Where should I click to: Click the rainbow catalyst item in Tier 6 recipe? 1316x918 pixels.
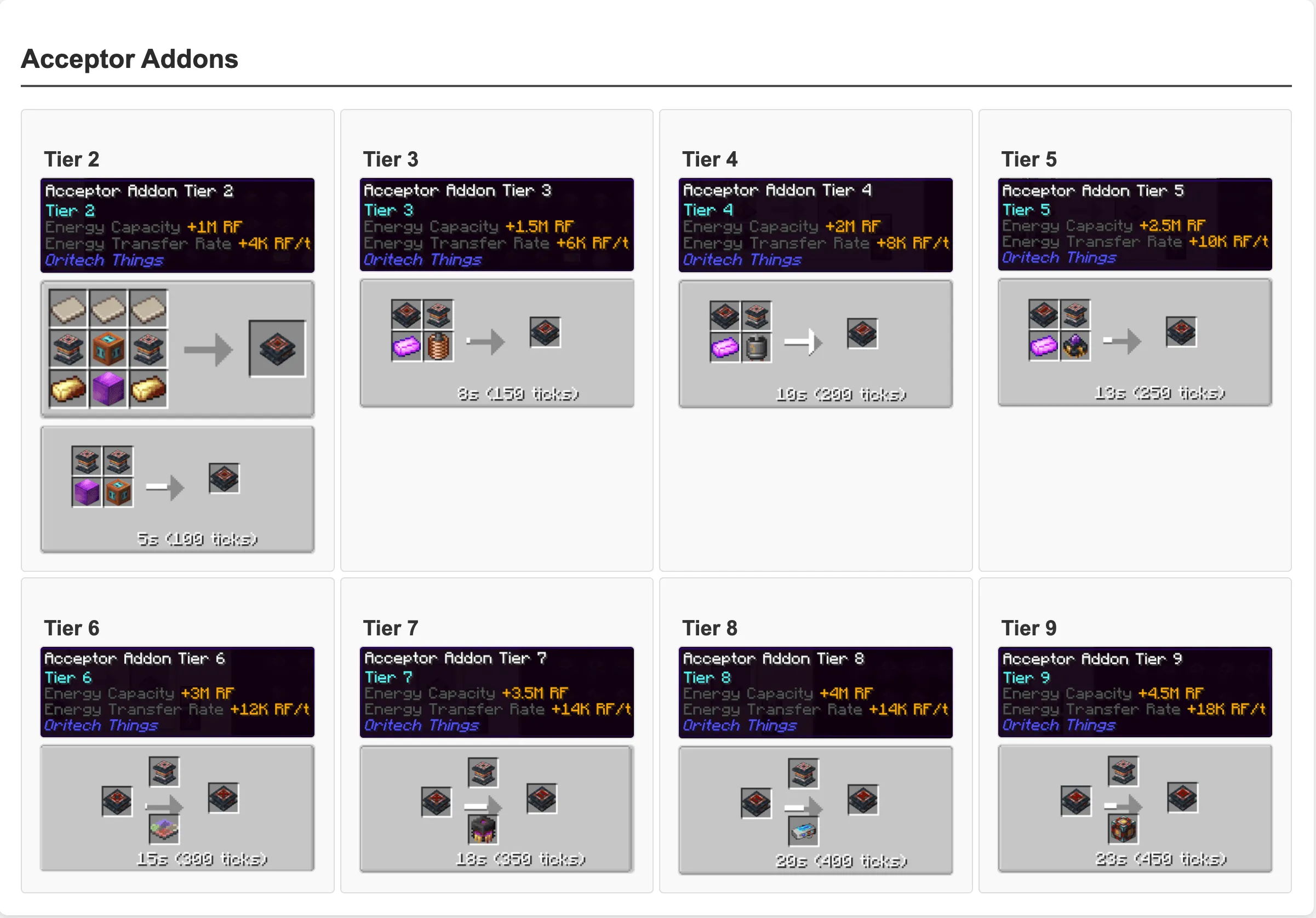[165, 830]
